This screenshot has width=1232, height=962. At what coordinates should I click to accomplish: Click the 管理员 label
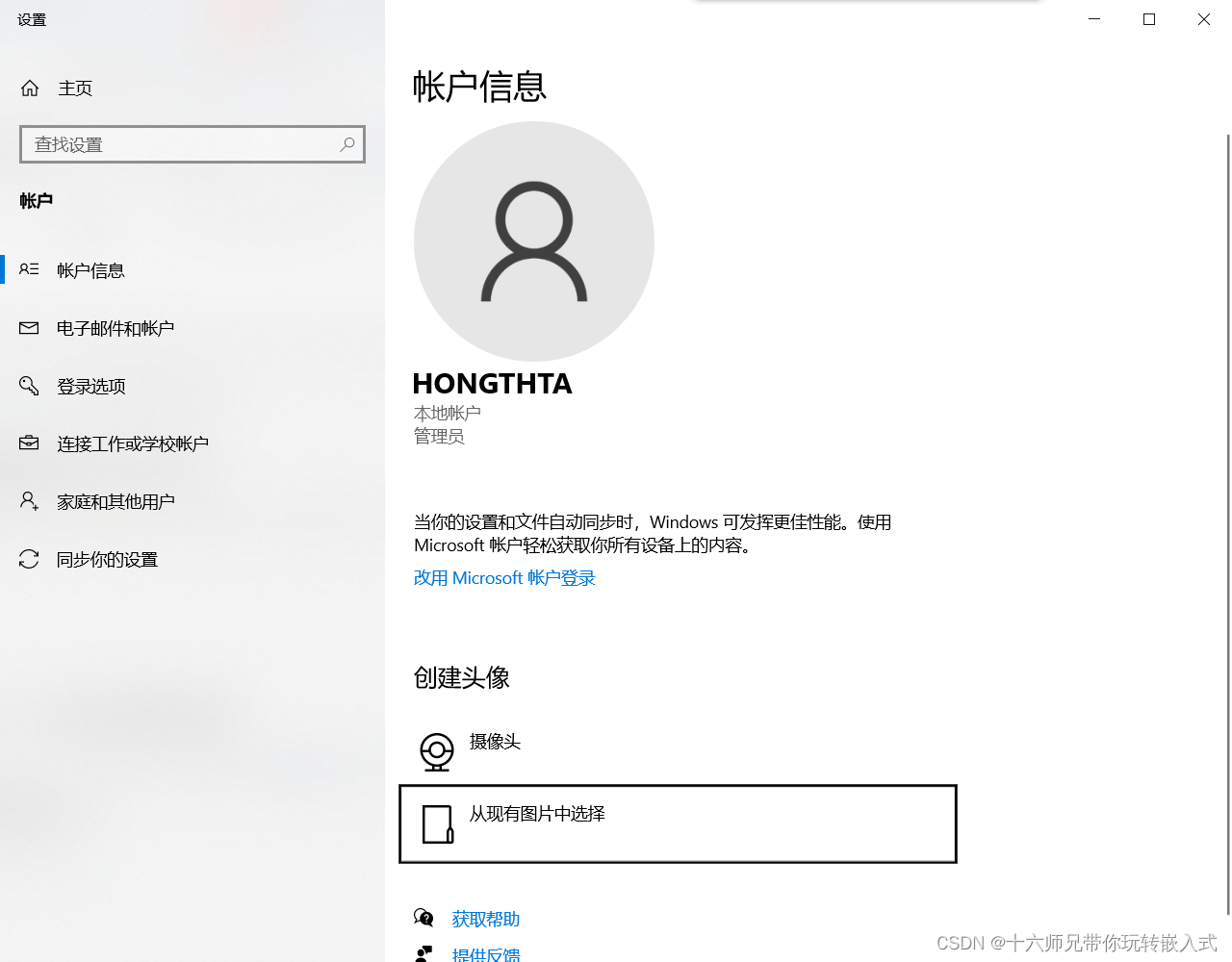439,437
